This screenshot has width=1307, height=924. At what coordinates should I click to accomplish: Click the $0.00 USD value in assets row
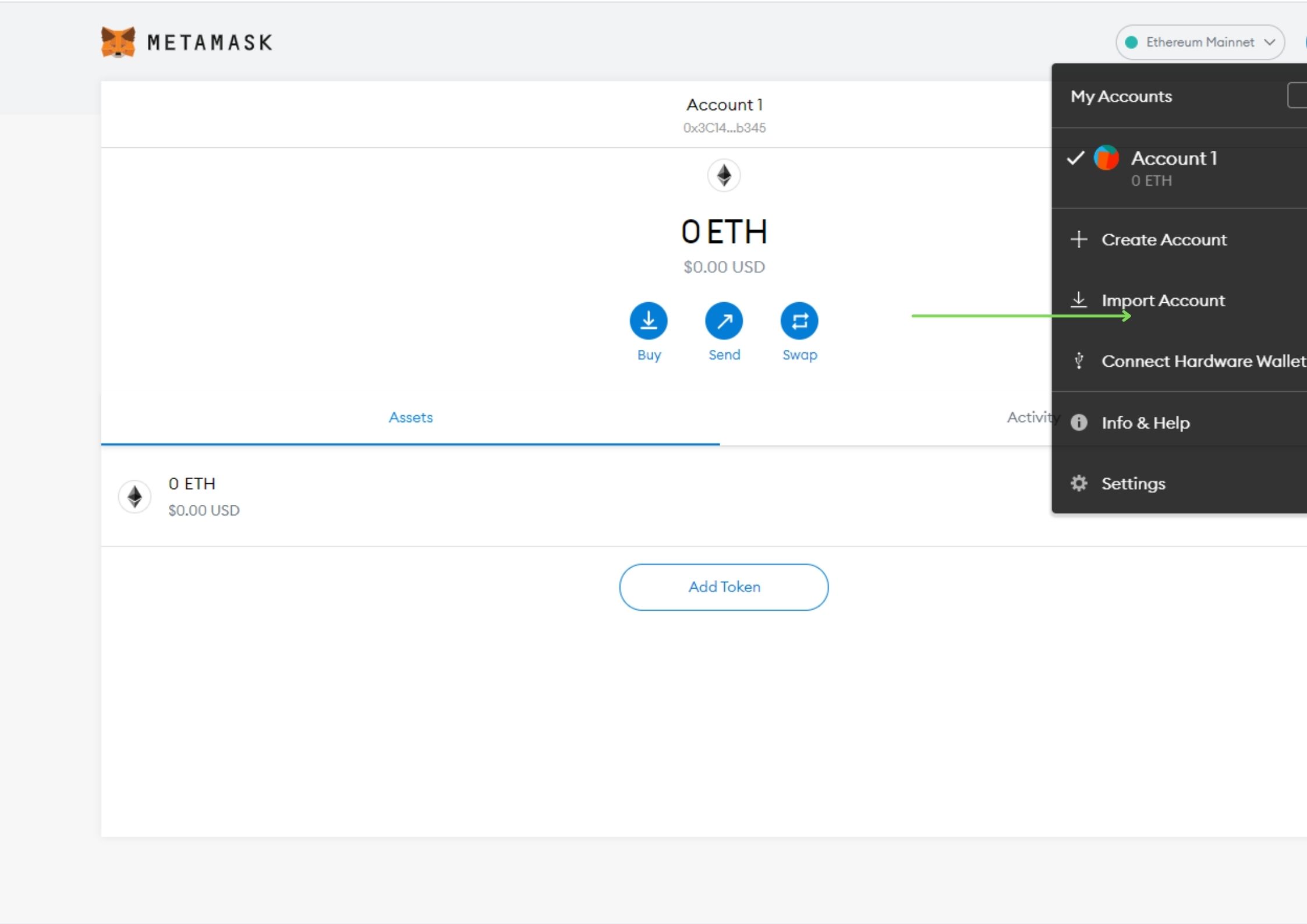(204, 511)
